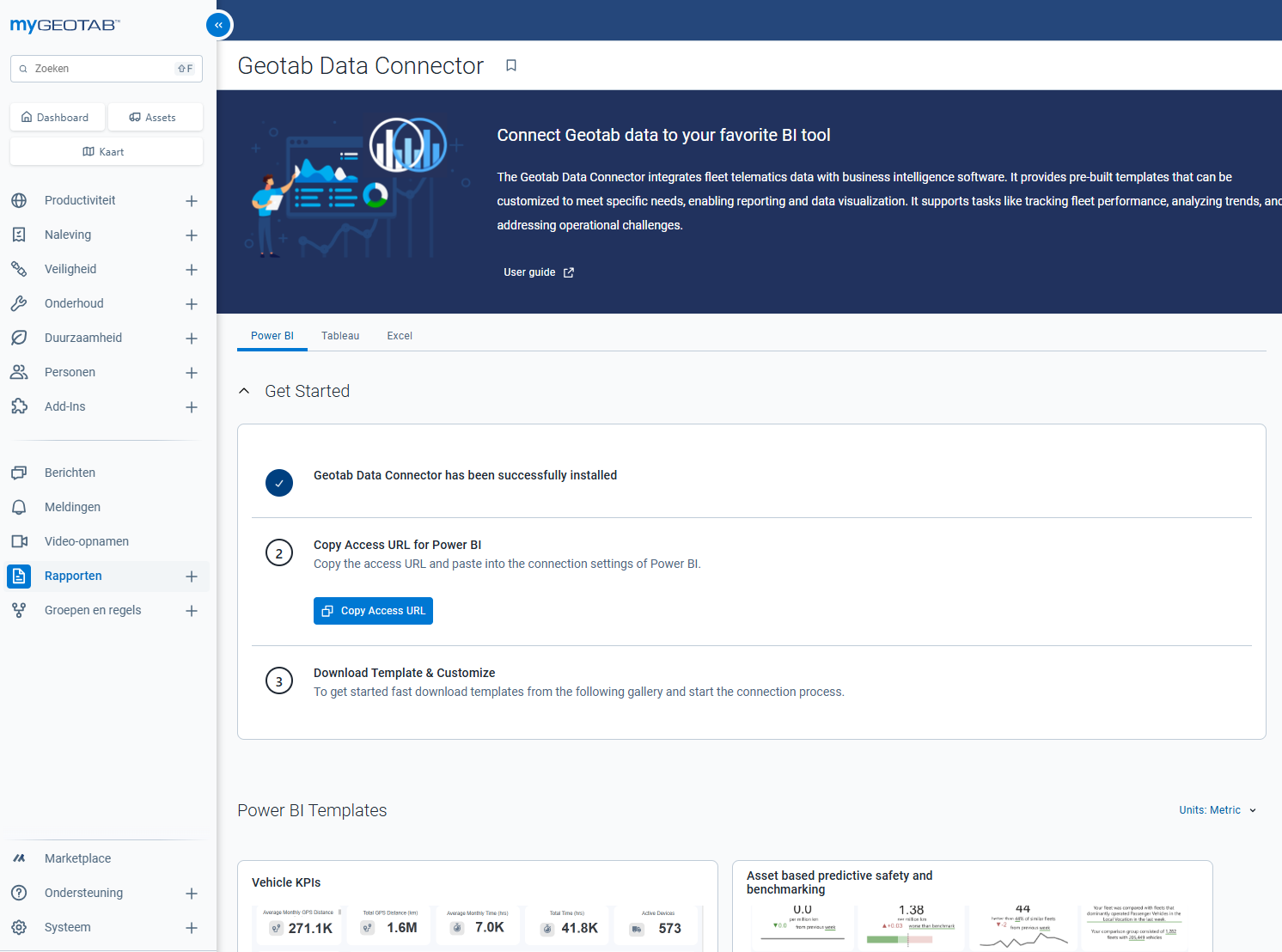Screen dimensions: 1282x952
Task: Click 'Power BI Templates' heading
Action: 312,810
